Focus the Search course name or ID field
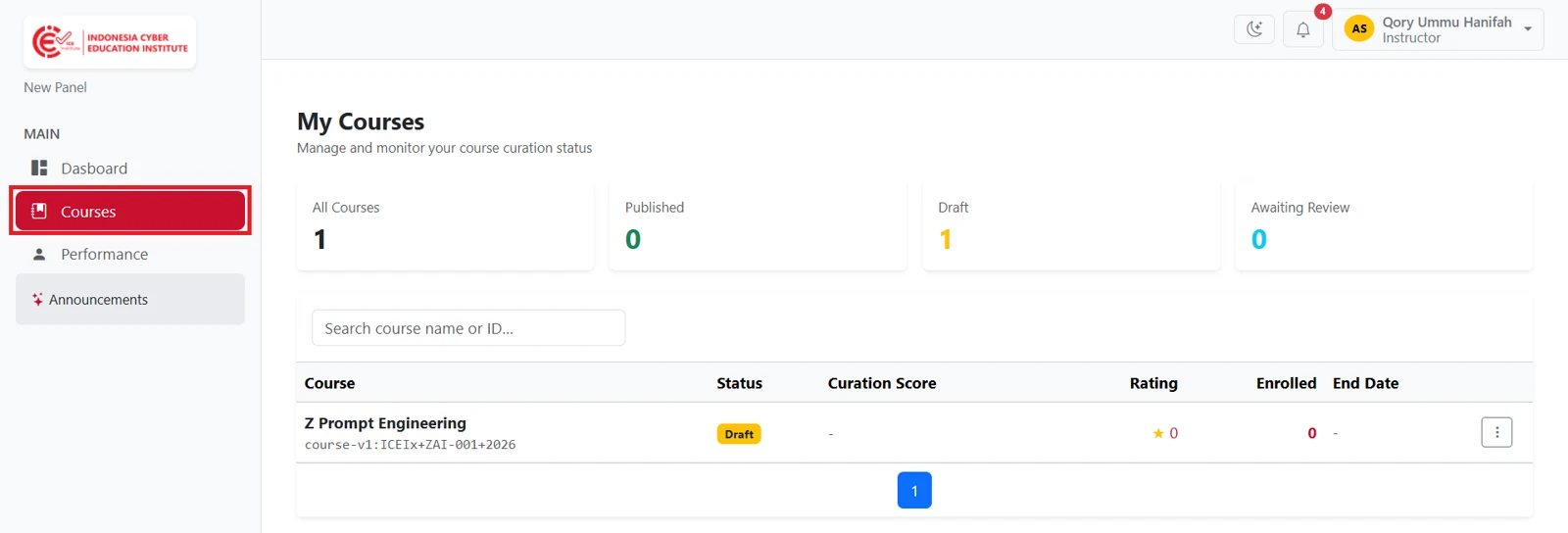This screenshot has width=1568, height=533. click(468, 328)
